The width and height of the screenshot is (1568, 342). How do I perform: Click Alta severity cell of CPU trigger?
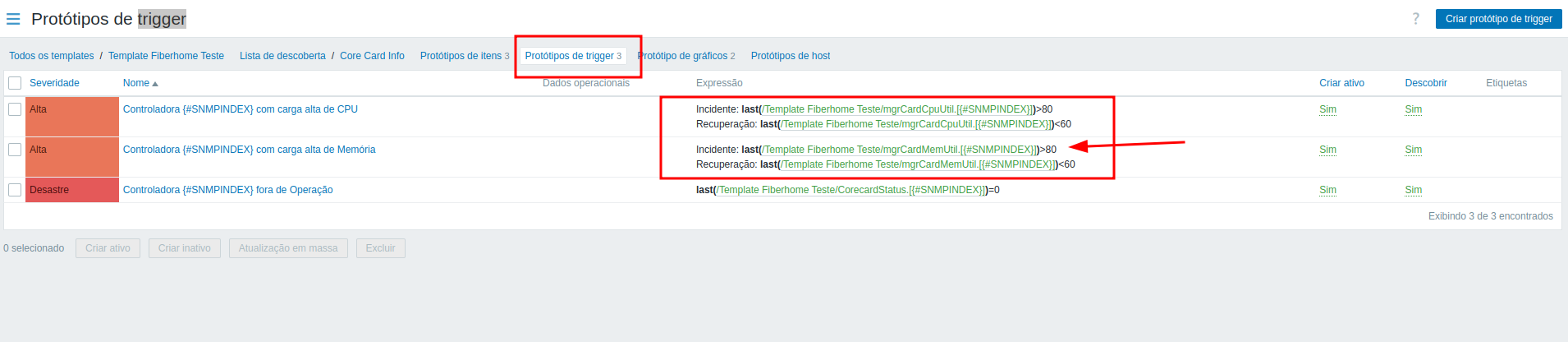click(x=72, y=117)
